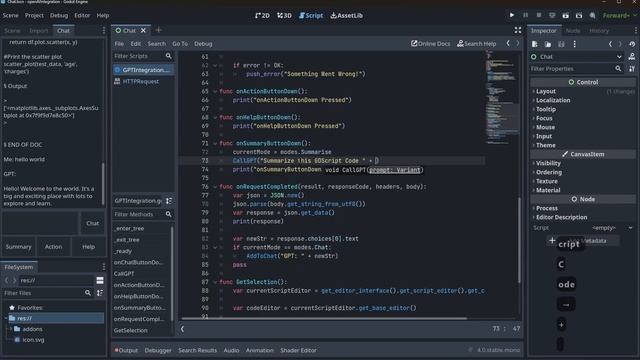
Task: Switch to 2D workspace
Action: coord(262,16)
